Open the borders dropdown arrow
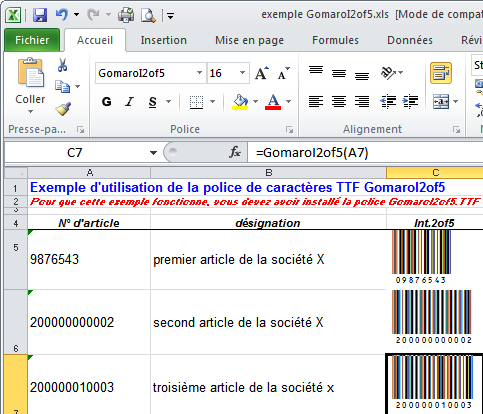This screenshot has height=414, width=483. 213,102
